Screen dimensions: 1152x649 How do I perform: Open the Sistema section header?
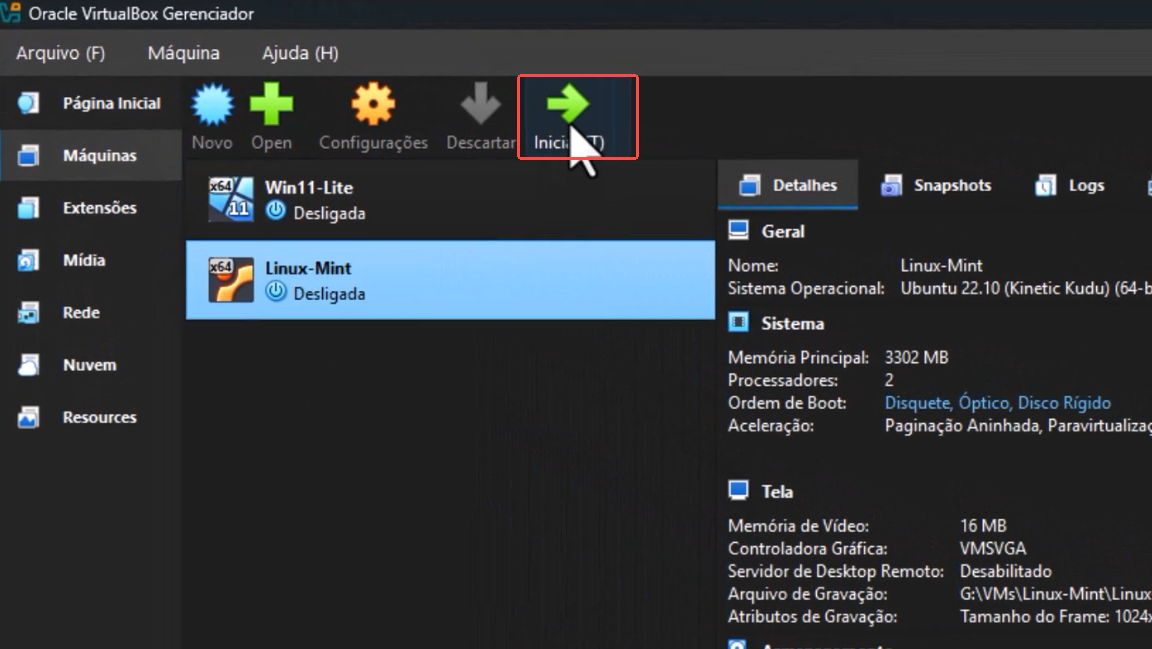[793, 323]
